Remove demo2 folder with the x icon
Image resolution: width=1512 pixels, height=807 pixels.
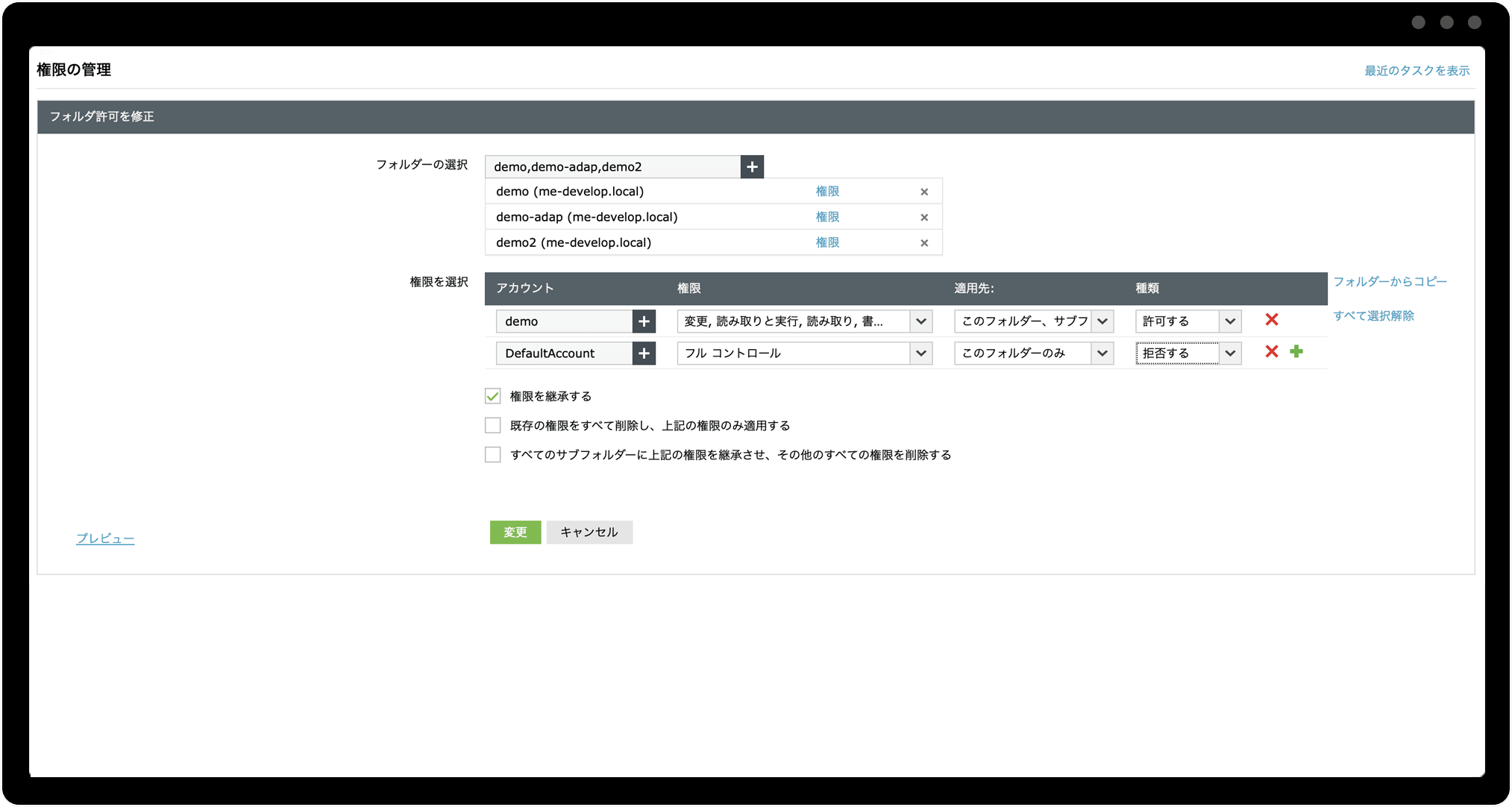point(924,243)
